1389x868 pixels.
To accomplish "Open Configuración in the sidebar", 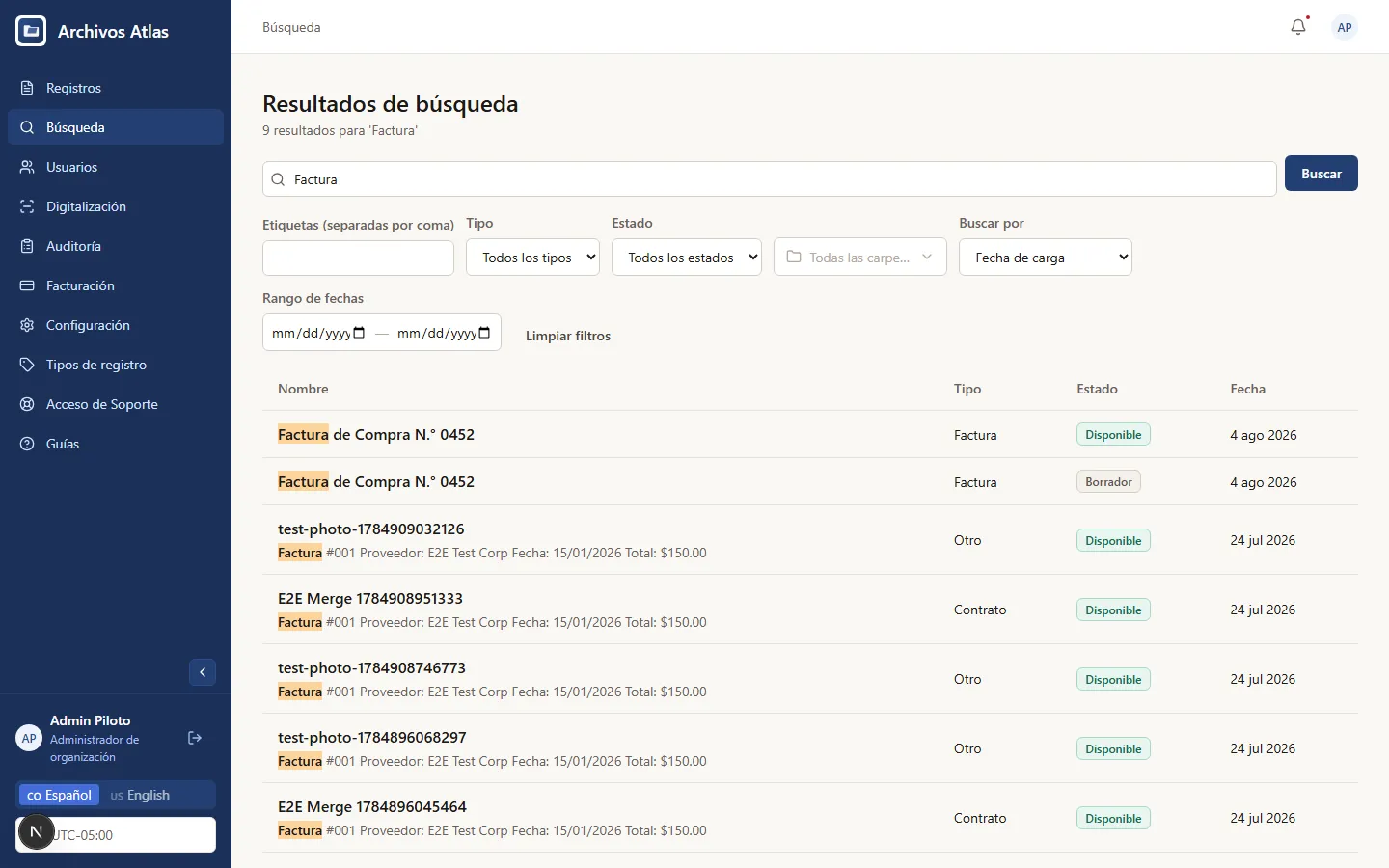I will pyautogui.click(x=116, y=325).
